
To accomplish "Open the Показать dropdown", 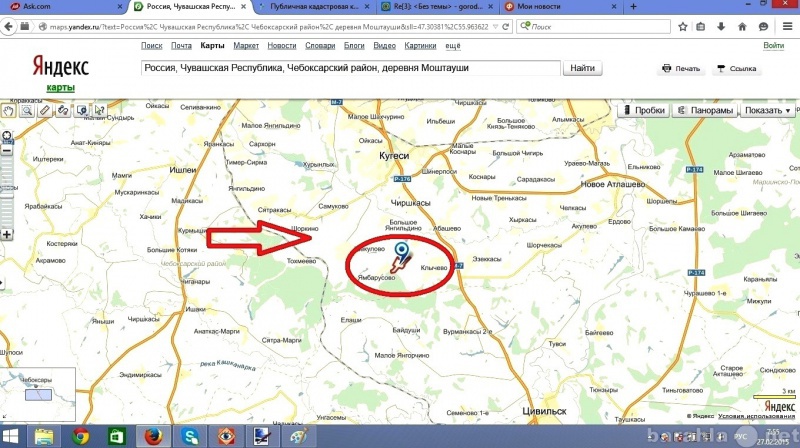I will pyautogui.click(x=767, y=110).
